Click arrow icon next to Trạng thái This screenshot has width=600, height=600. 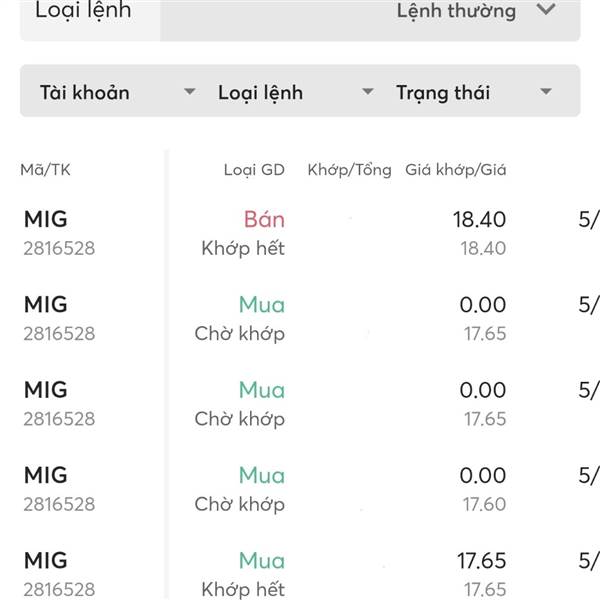545,92
